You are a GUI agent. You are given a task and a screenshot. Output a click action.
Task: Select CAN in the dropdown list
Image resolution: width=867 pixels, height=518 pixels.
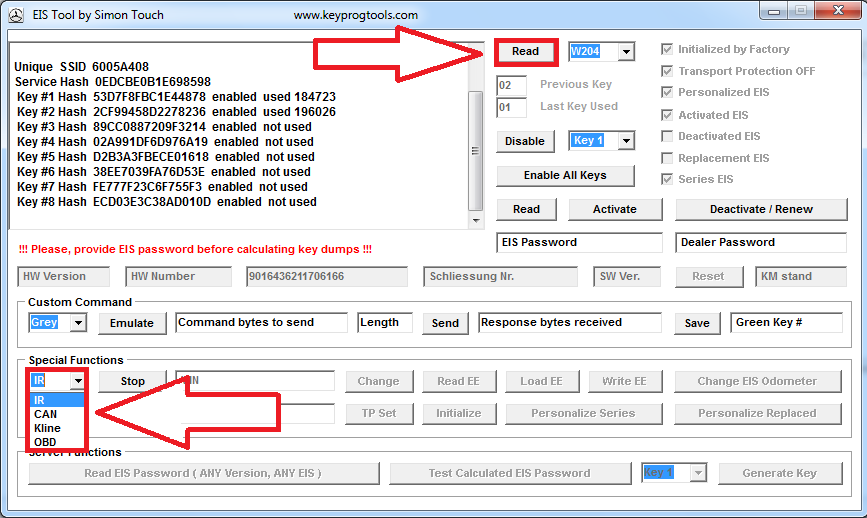click(57, 414)
